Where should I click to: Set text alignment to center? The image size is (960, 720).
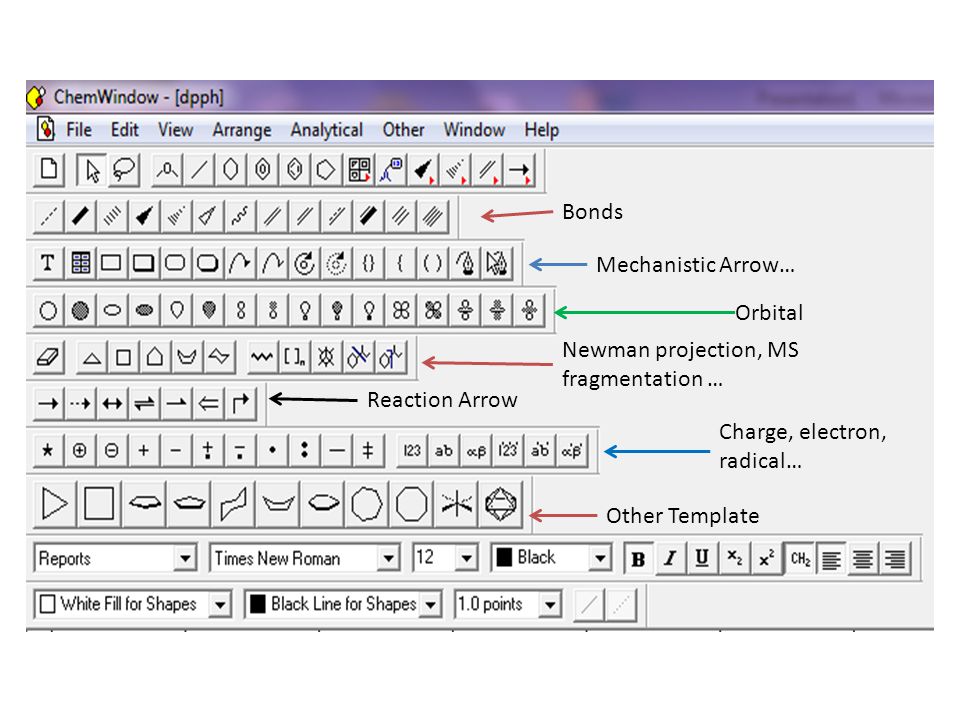coord(863,558)
